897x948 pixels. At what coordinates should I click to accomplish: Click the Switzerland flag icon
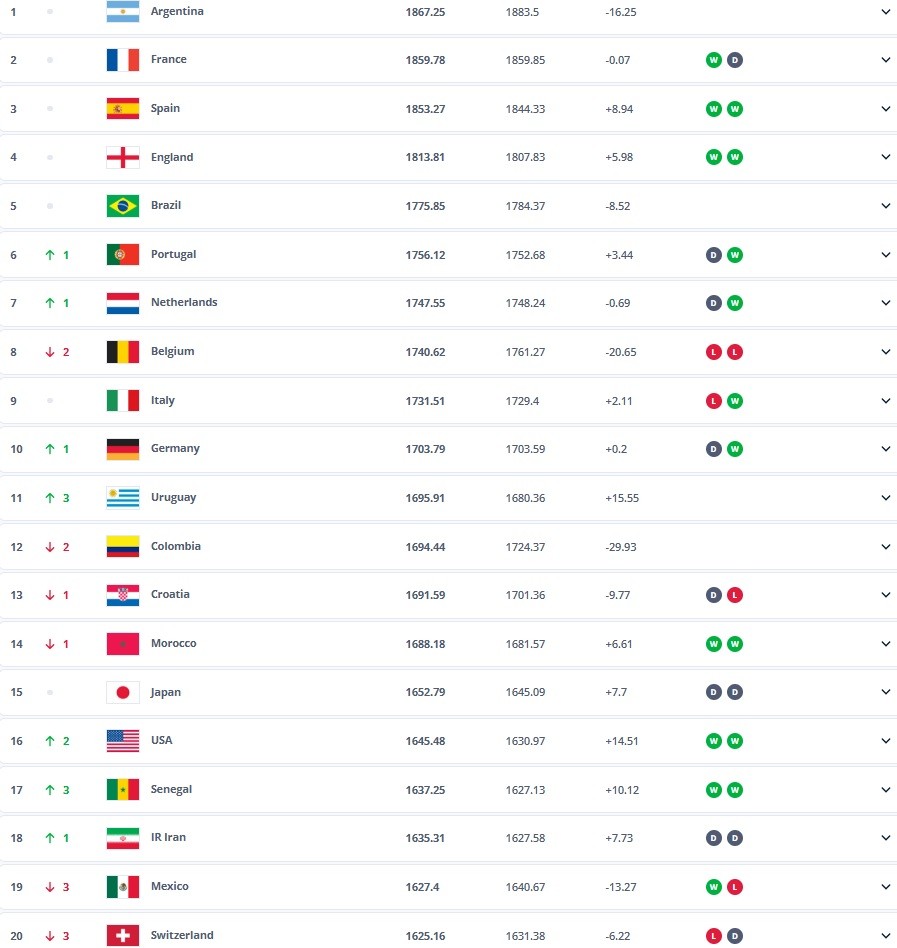(122, 936)
